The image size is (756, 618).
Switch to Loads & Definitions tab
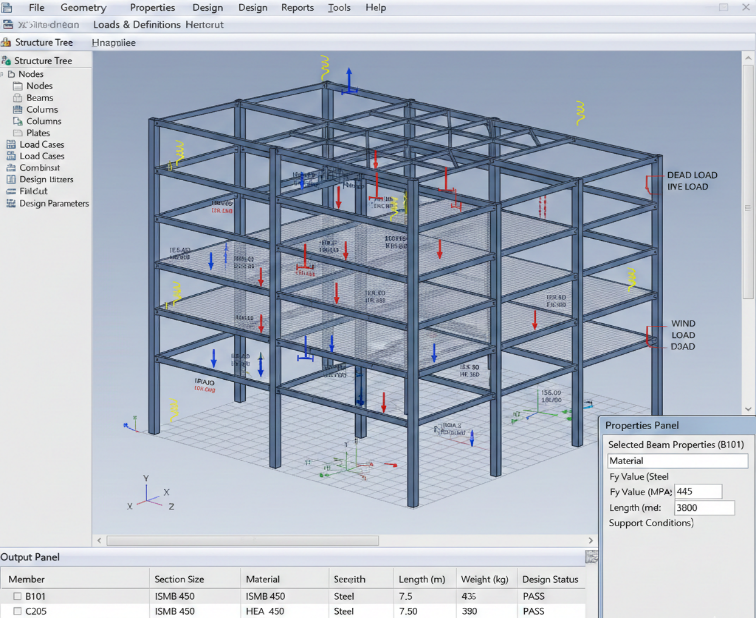135,24
